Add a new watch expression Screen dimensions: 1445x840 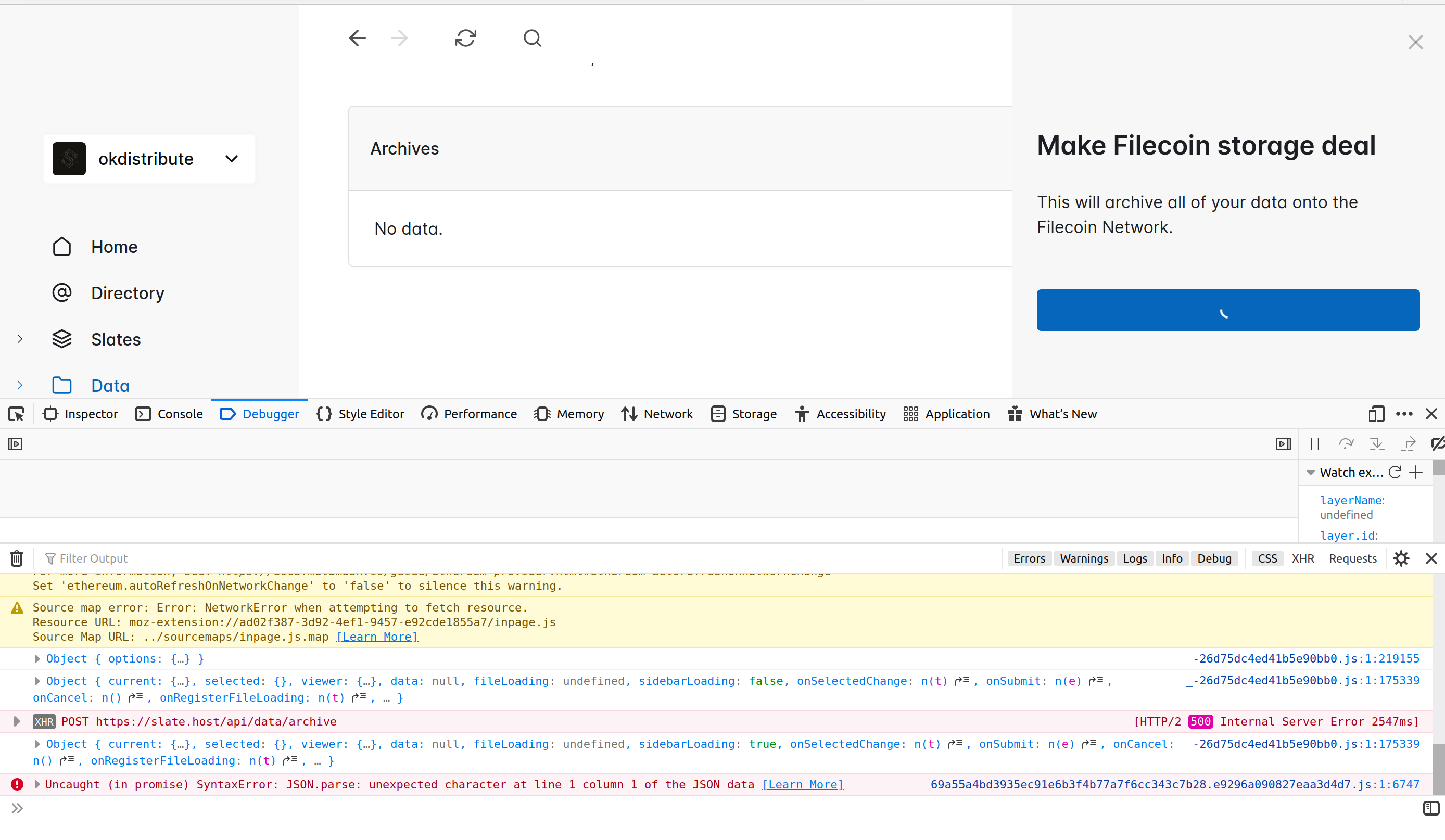pos(1416,472)
